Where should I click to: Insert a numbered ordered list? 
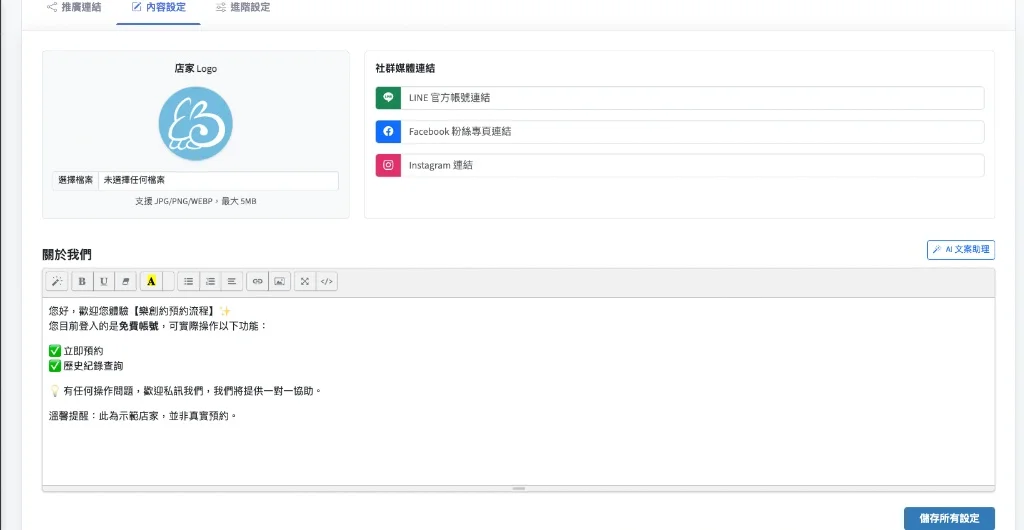pyautogui.click(x=210, y=282)
